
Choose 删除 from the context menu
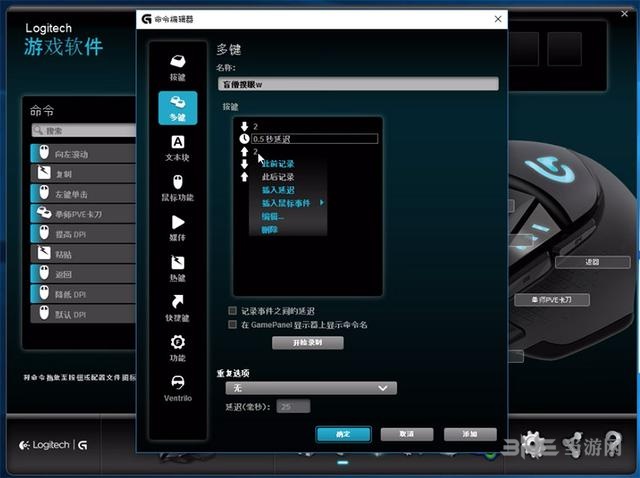[269, 229]
